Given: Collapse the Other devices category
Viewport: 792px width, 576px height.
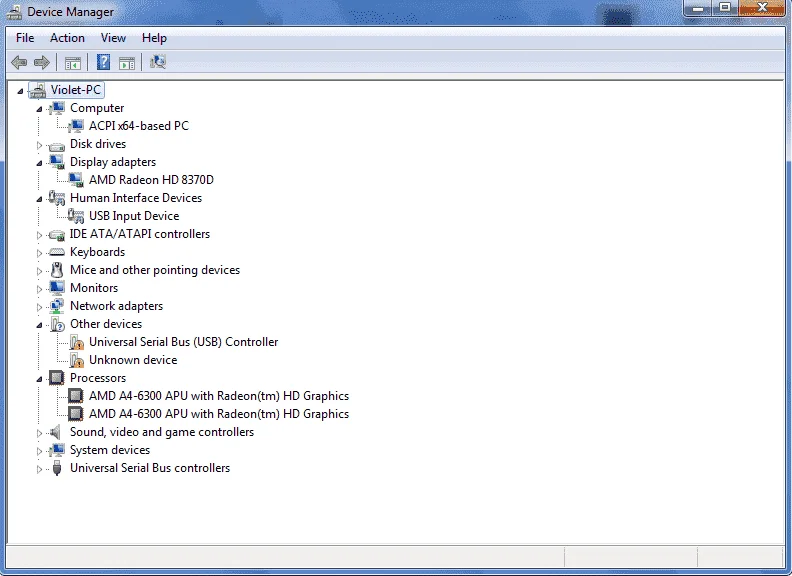Looking at the screenshot, I should click(x=39, y=325).
